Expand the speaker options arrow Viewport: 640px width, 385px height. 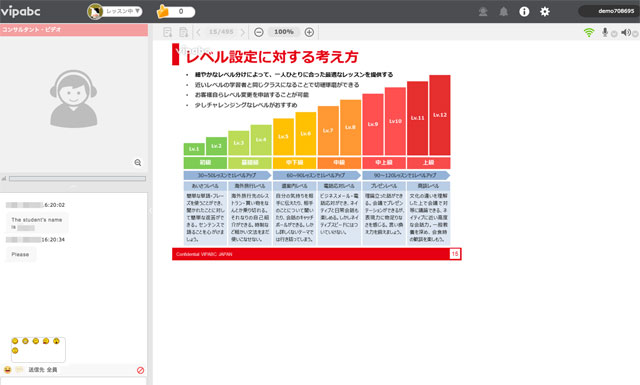pyautogui.click(x=636, y=34)
